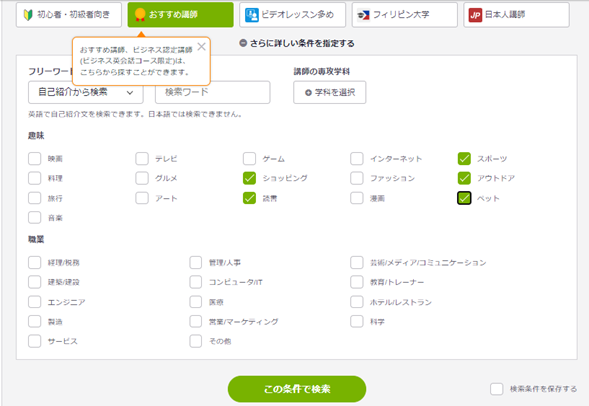
Task: Click the dropdown chevron arrow
Action: pos(130,92)
